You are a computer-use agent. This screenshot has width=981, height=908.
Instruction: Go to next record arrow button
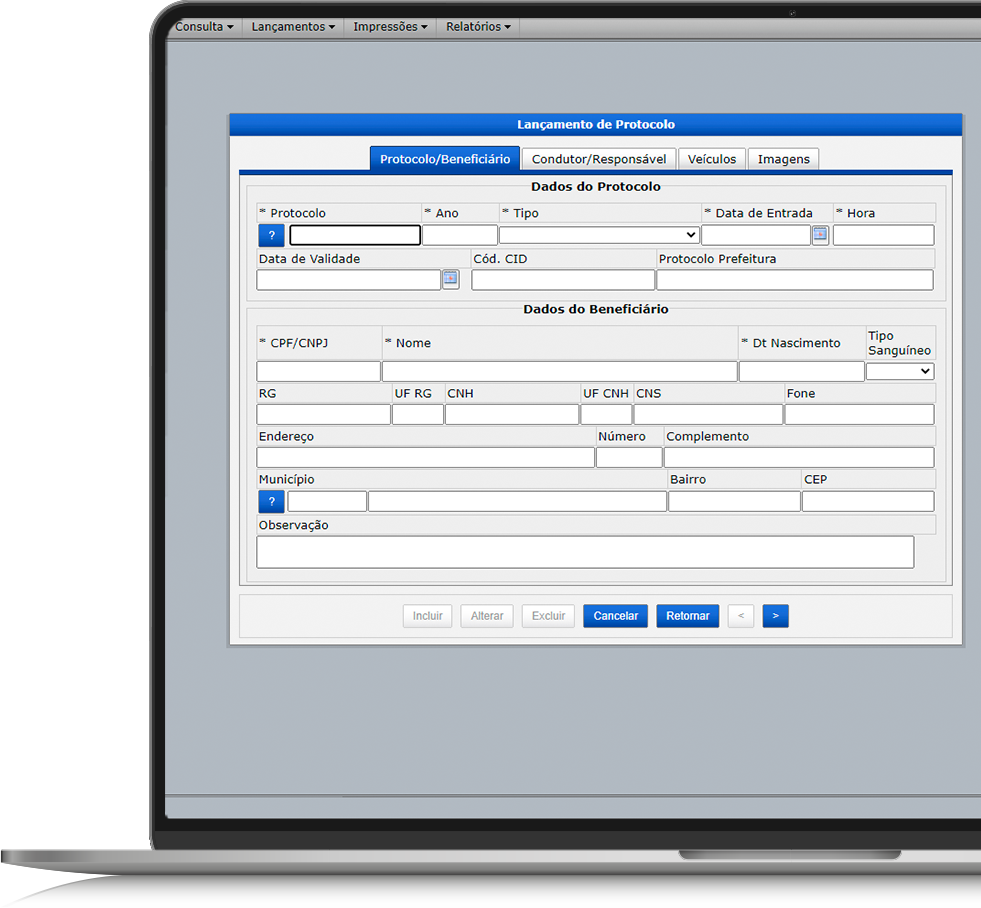[775, 616]
